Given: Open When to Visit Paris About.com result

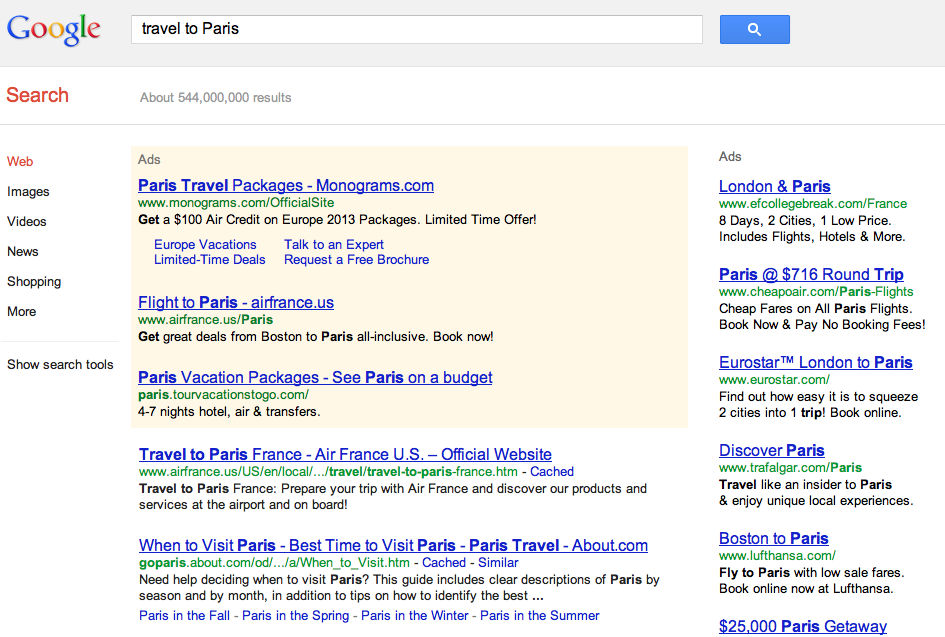Looking at the screenshot, I should point(394,545).
